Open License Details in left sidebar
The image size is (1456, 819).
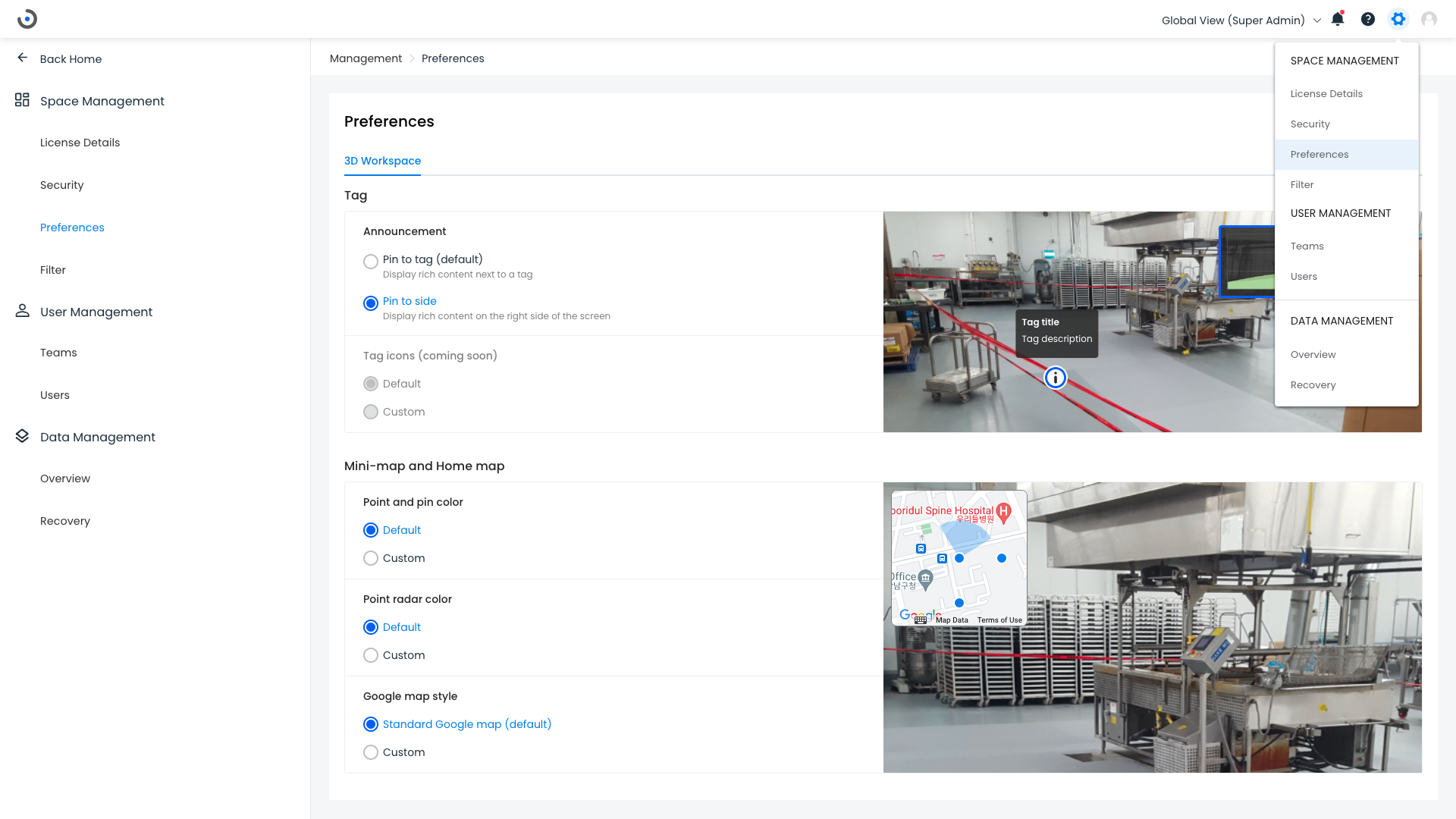point(80,143)
